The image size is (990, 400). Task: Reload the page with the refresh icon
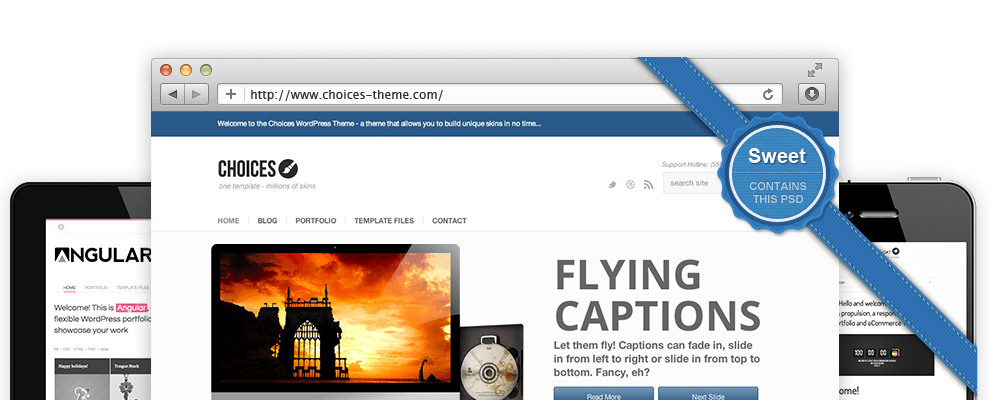pos(768,94)
